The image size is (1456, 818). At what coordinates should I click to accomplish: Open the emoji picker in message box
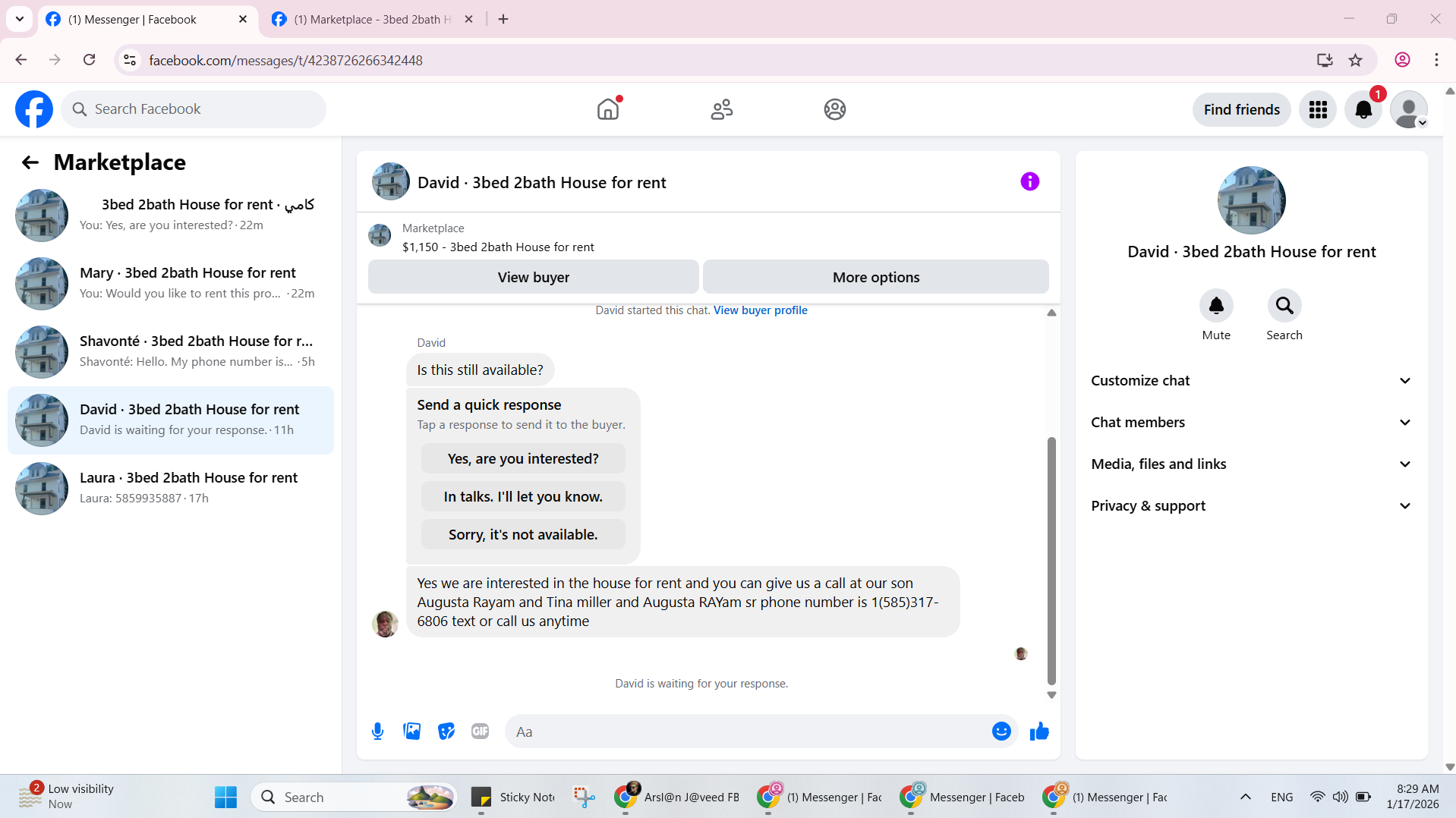(1001, 731)
